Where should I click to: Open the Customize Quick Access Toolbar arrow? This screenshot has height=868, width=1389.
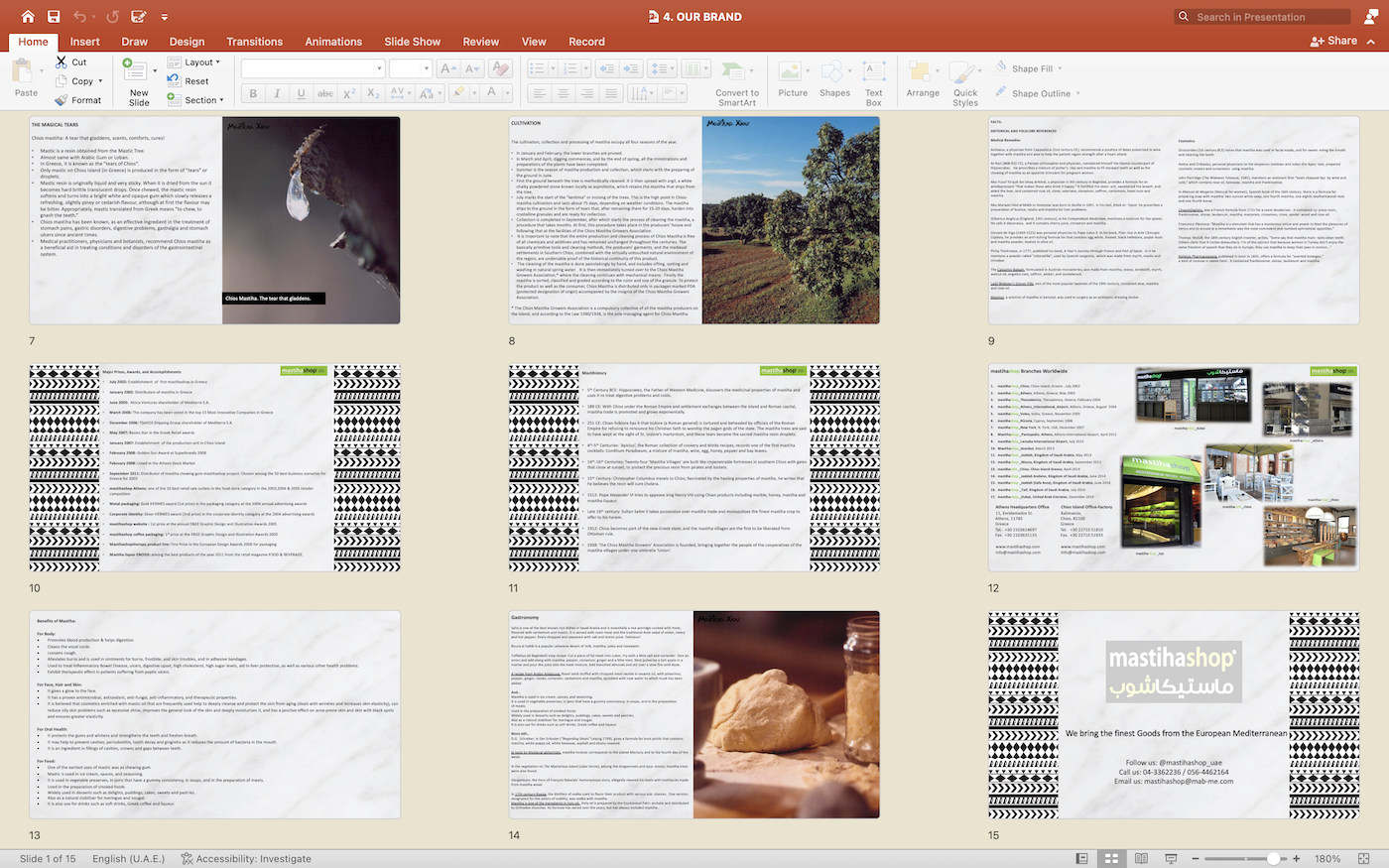tap(164, 17)
